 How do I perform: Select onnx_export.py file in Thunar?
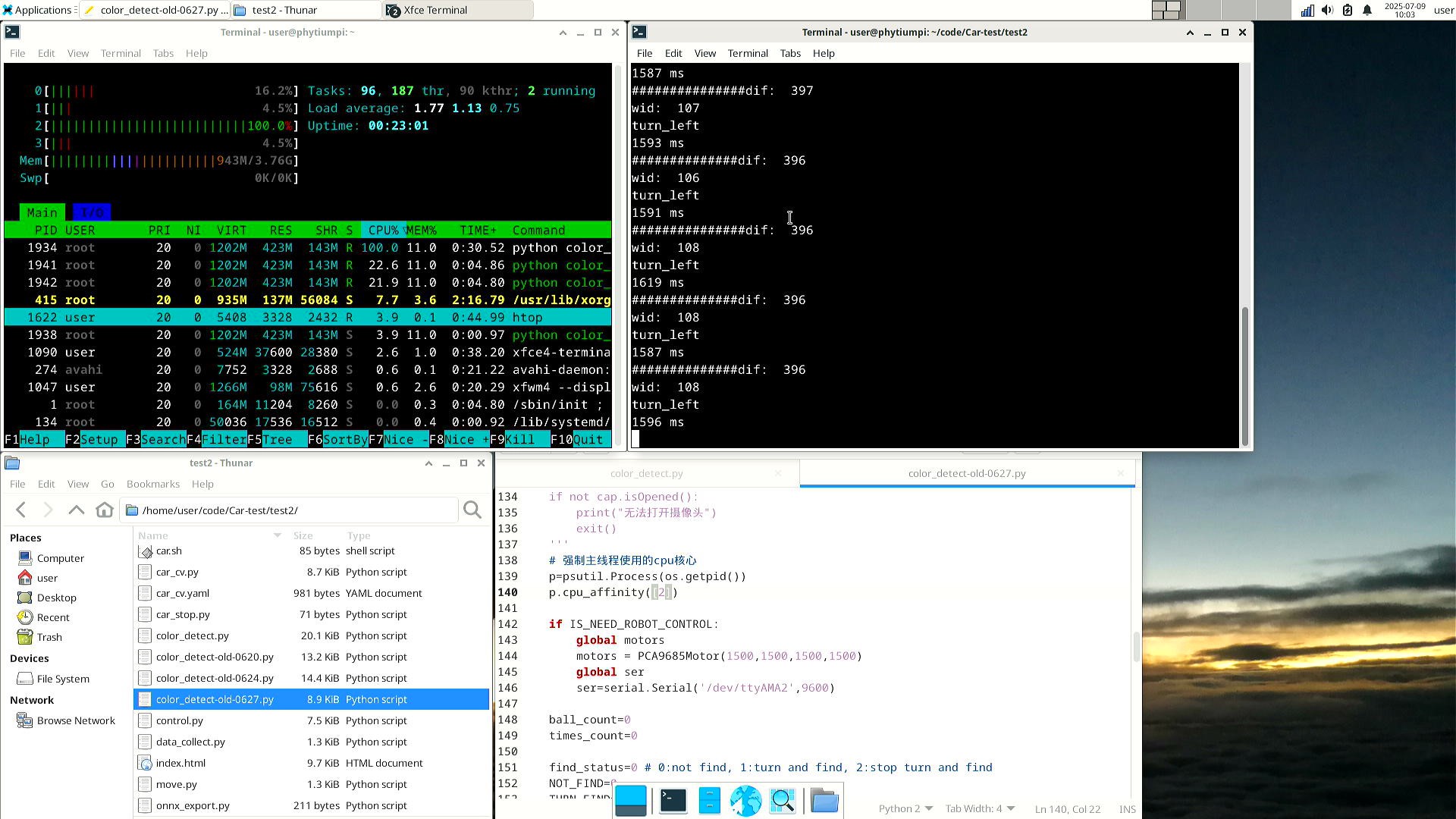click(311, 805)
